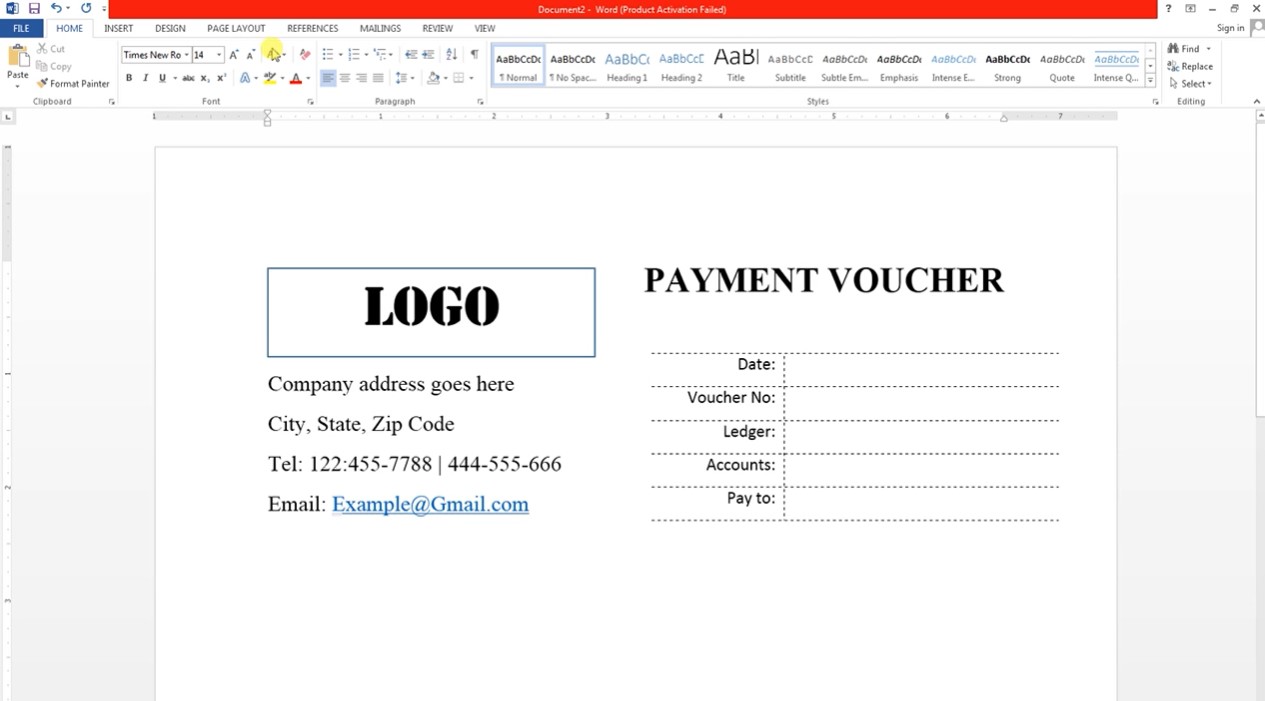
Task: Open the font size dropdown
Action: tap(219, 53)
